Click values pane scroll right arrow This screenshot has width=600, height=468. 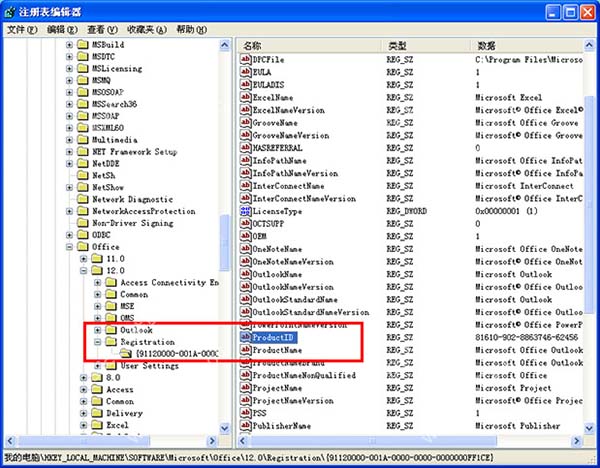[x=577, y=441]
